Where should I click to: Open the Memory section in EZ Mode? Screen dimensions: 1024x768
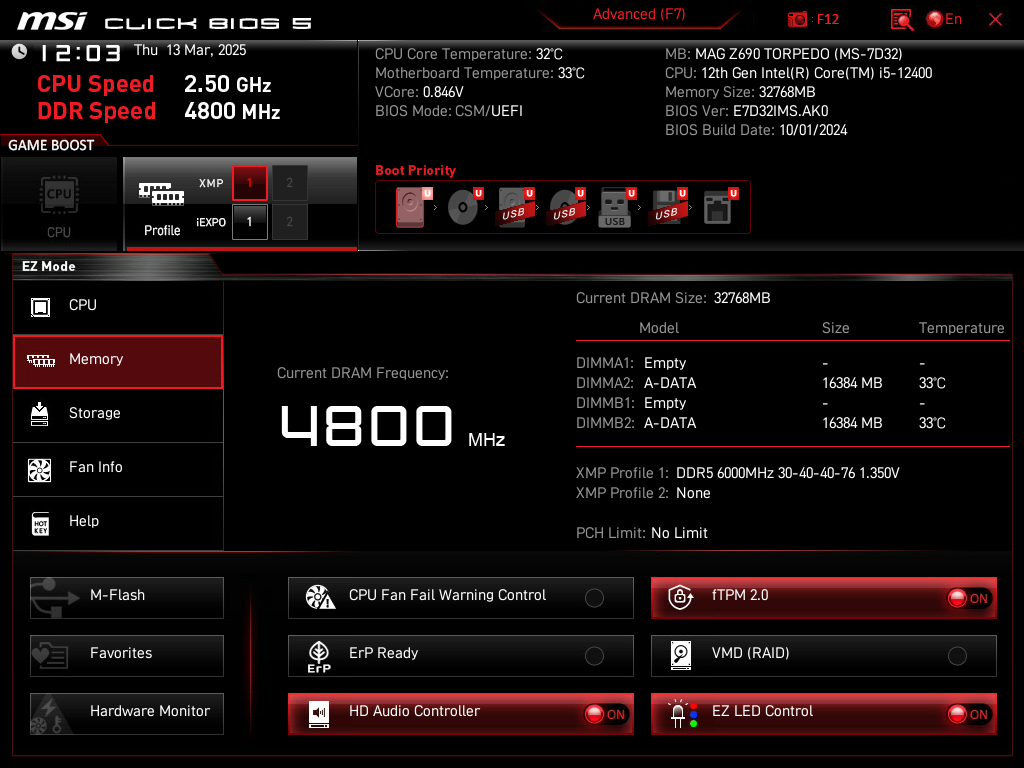point(118,362)
